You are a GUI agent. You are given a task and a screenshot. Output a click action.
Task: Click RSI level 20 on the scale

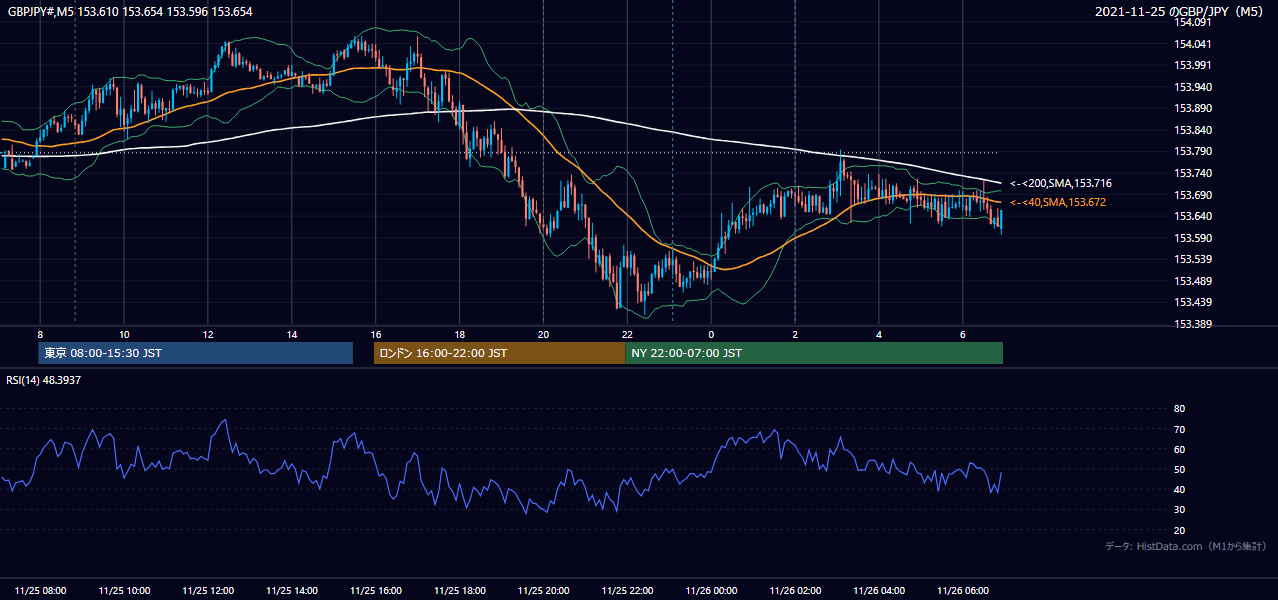click(x=1180, y=530)
